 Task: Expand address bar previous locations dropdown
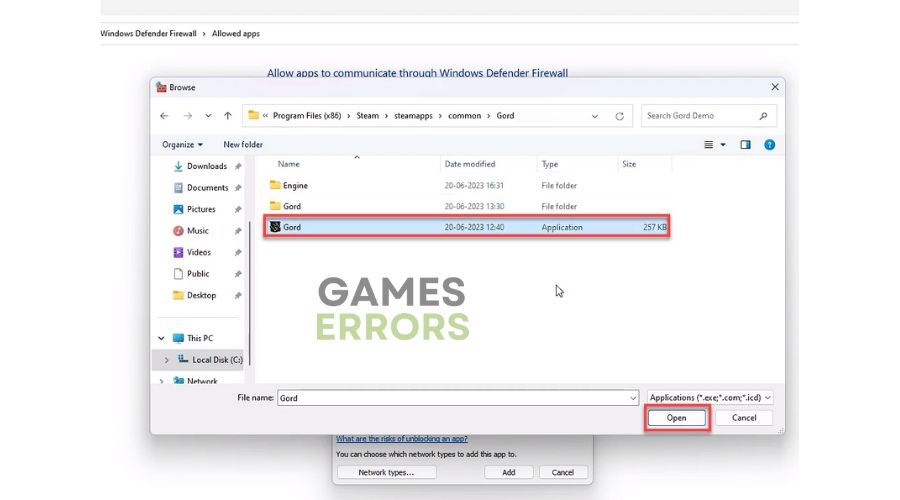pos(595,116)
